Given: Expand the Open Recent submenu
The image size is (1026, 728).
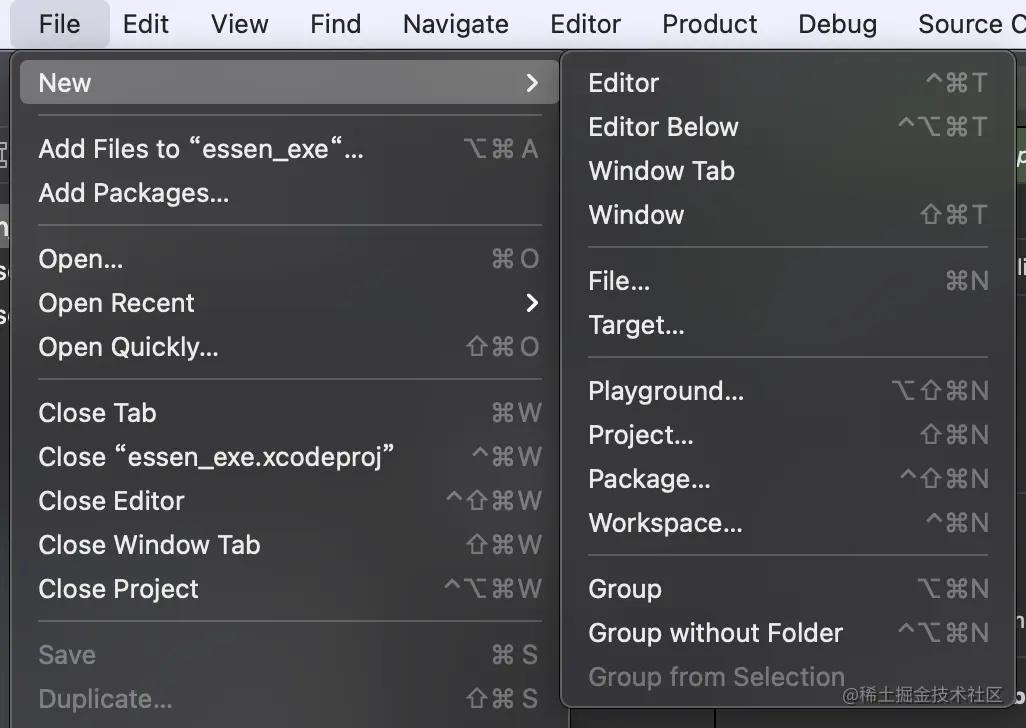Looking at the screenshot, I should (x=532, y=303).
